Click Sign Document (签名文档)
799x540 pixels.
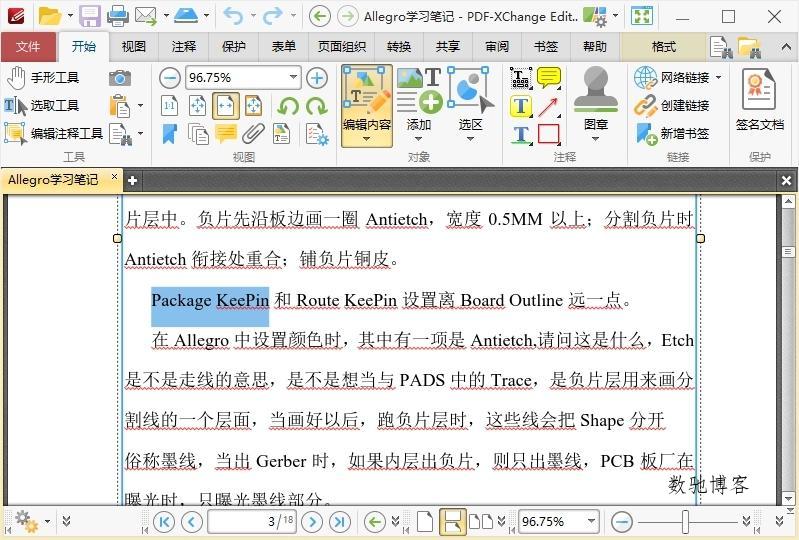pyautogui.click(x=759, y=100)
